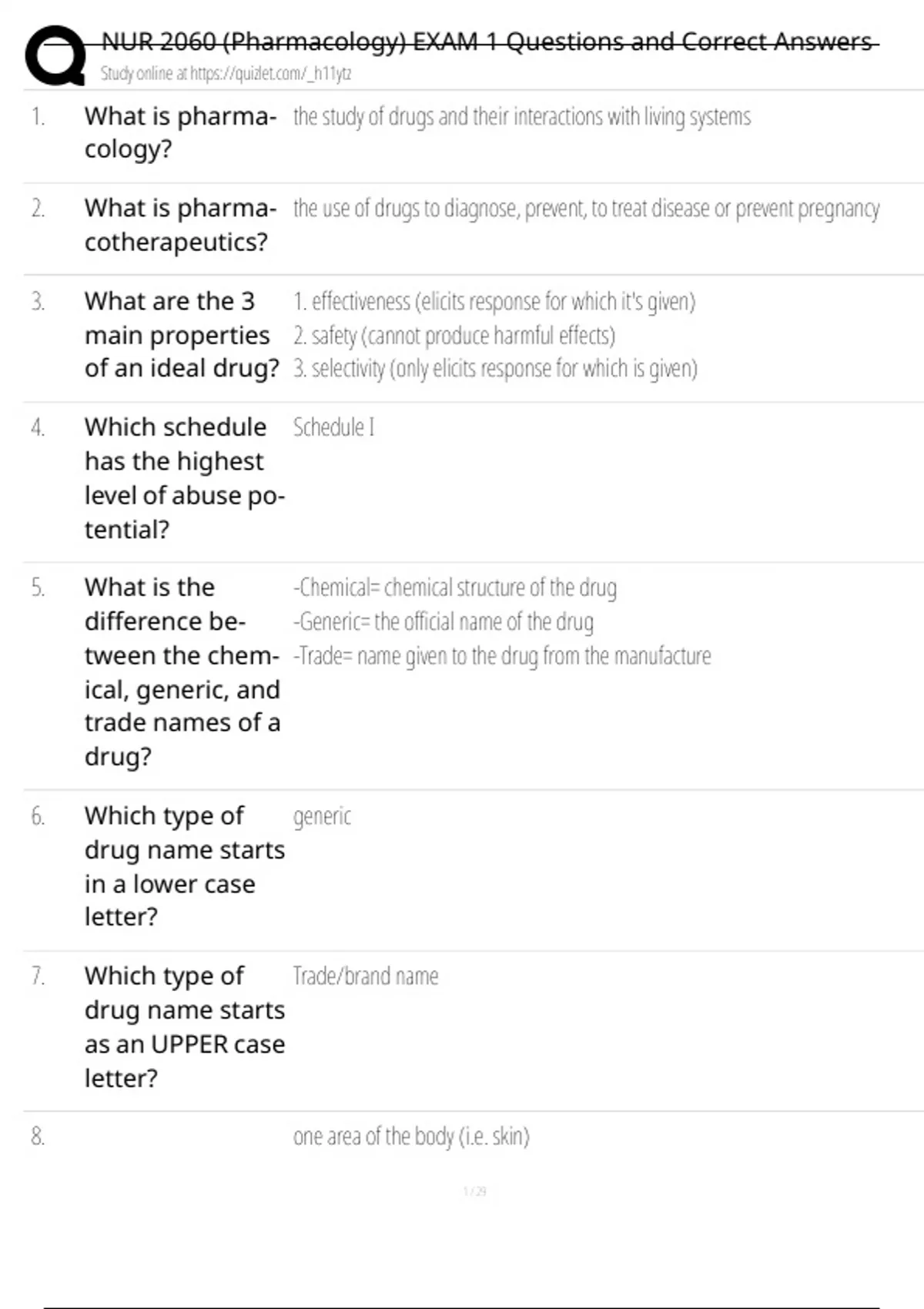Click the 'Schedule I' answer
The height and width of the screenshot is (1309, 924).
coord(333,427)
